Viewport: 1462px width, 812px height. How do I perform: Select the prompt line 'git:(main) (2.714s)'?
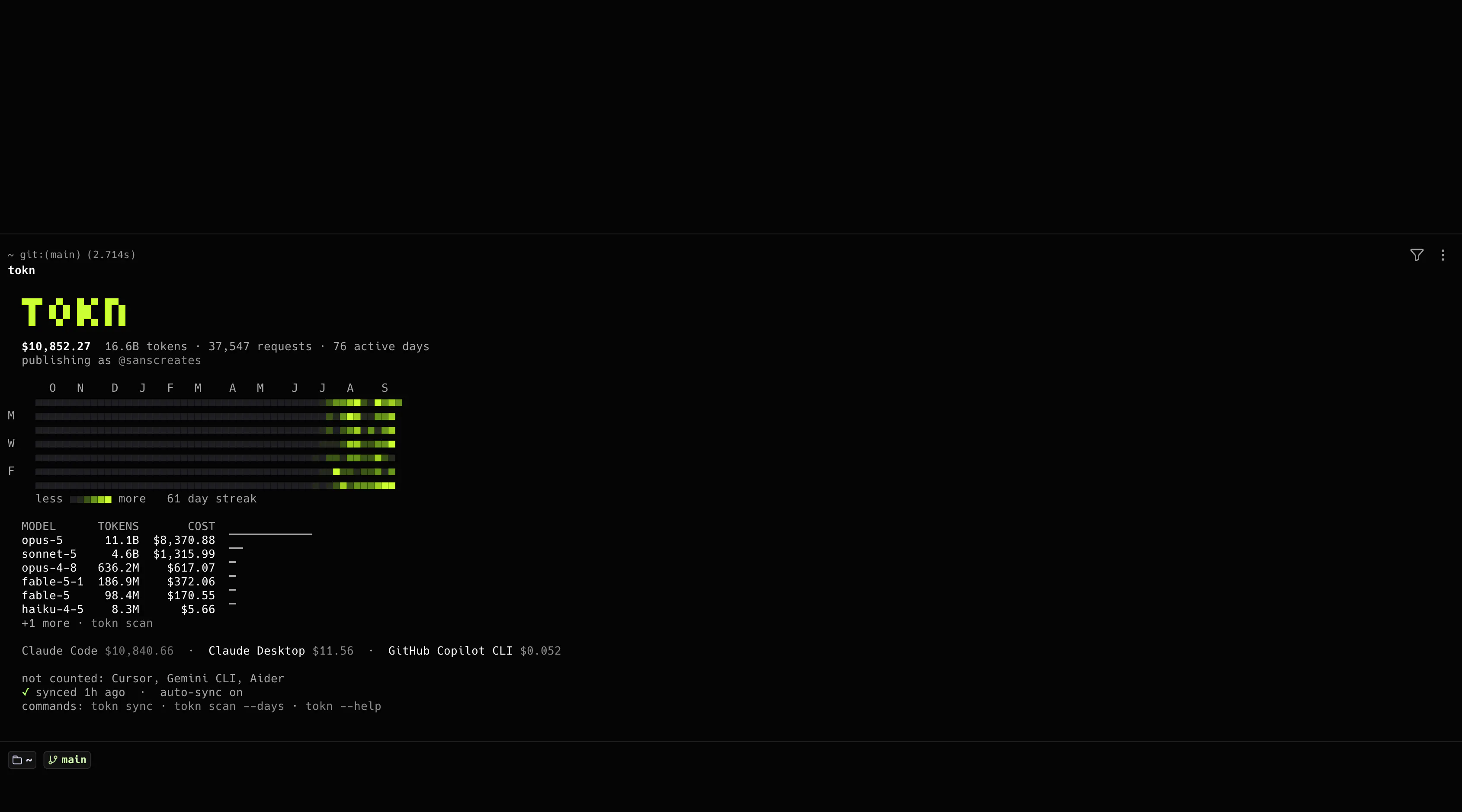tap(78, 255)
